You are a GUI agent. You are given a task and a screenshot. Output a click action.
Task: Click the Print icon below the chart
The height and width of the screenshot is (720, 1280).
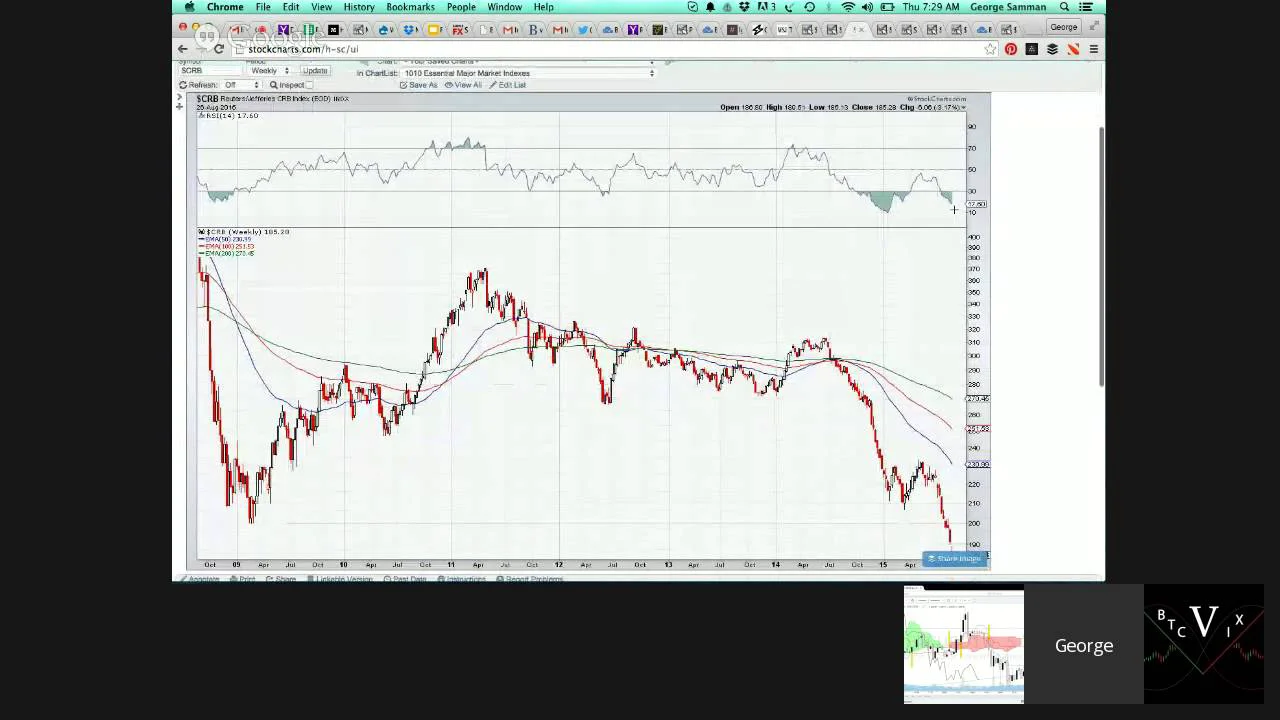243,579
